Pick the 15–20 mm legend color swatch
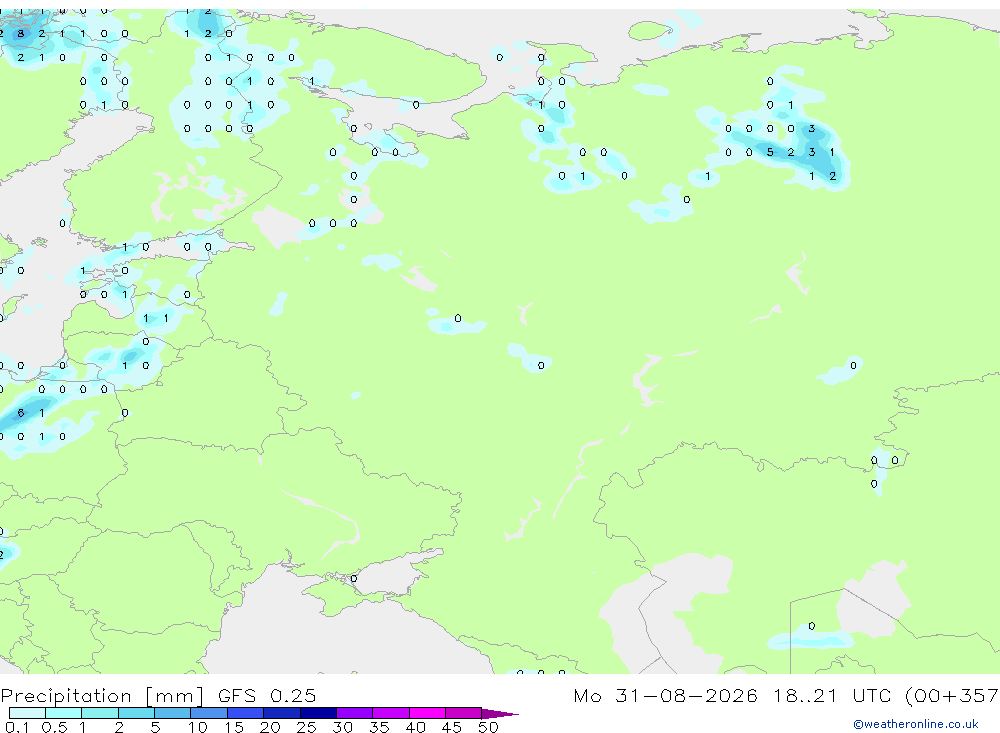This screenshot has height=733, width=1000. 245,713
